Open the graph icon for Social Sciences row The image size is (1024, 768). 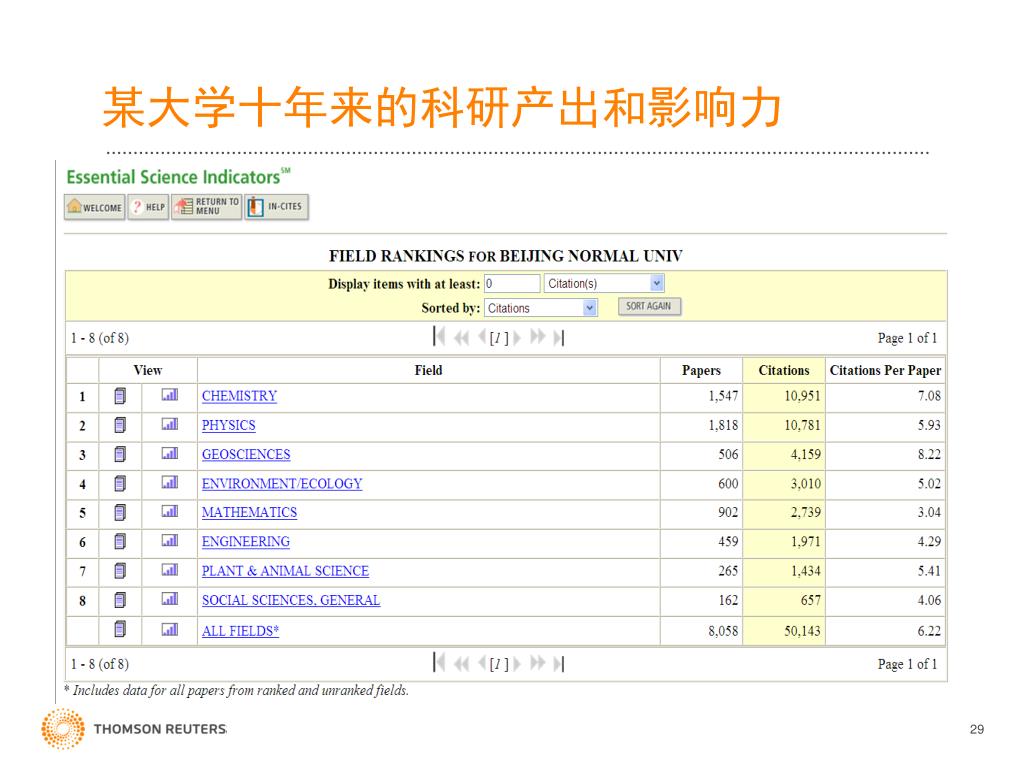tap(170, 598)
